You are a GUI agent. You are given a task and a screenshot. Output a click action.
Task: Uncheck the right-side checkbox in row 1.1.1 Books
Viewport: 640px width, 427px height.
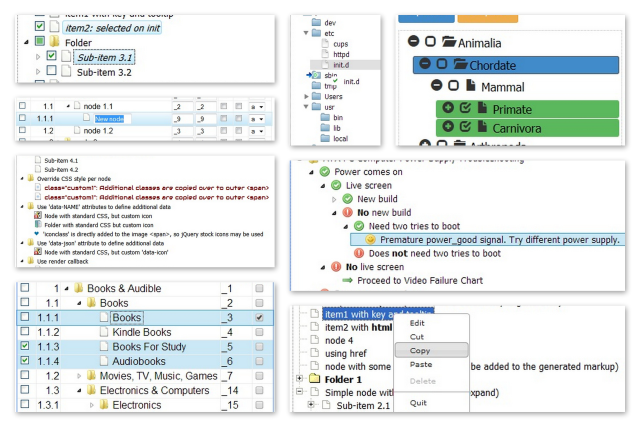[x=259, y=318]
